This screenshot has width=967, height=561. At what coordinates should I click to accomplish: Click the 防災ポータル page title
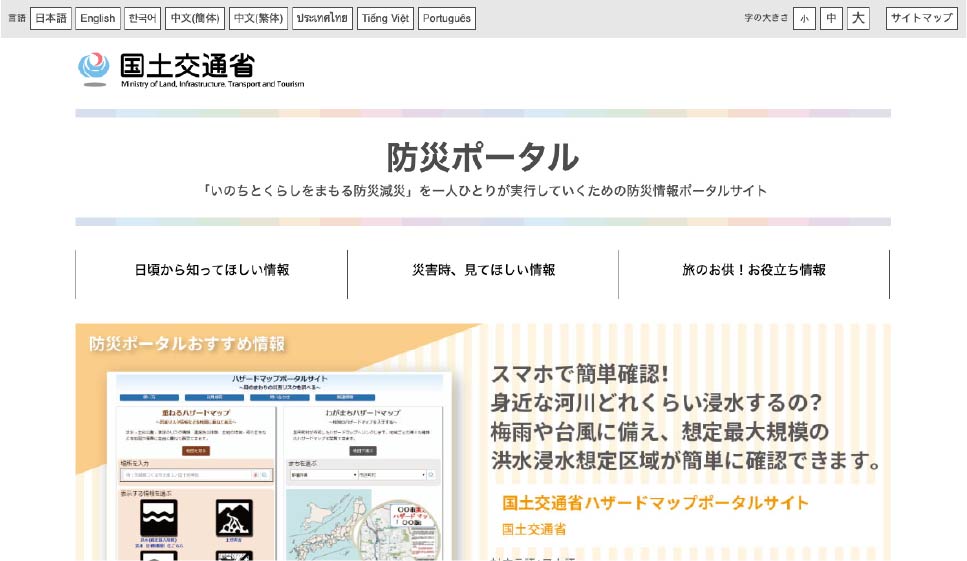[x=483, y=157]
